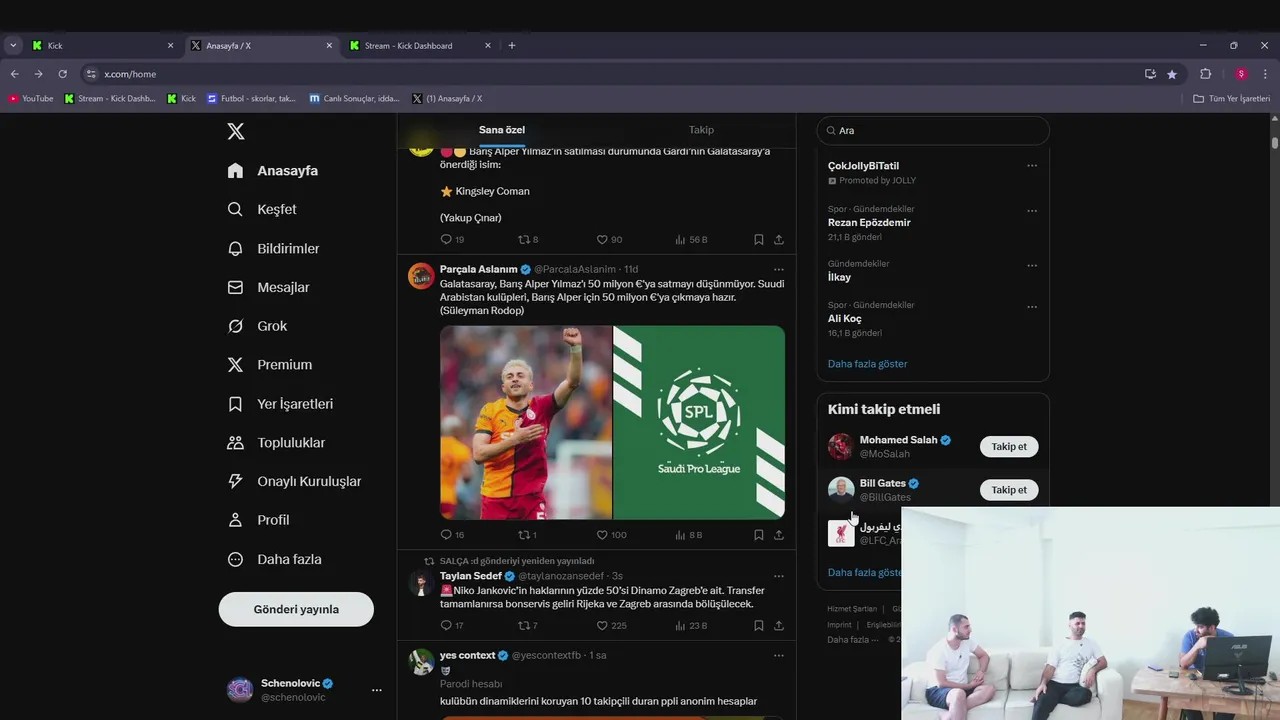This screenshot has height=720, width=1280.
Task: Switch to Kick browser tab
Action: click(x=102, y=45)
